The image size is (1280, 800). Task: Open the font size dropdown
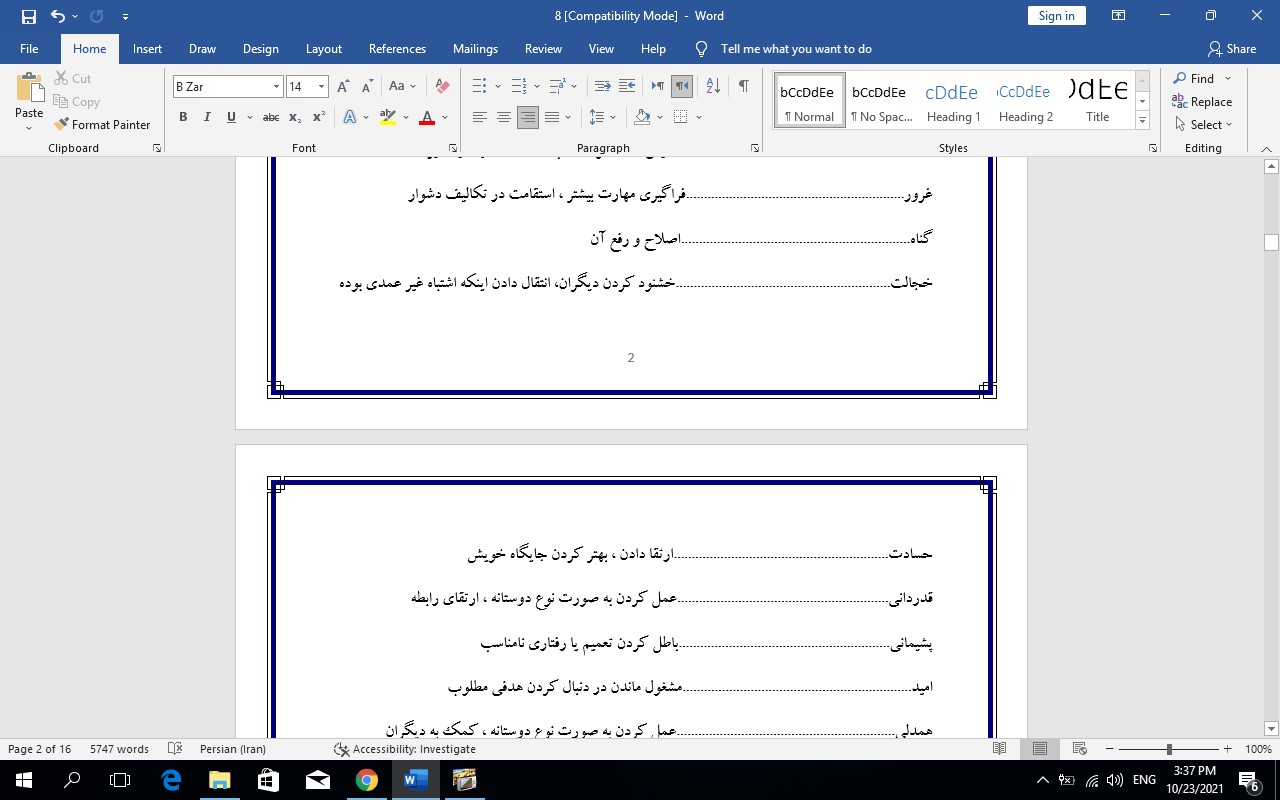[x=321, y=87]
